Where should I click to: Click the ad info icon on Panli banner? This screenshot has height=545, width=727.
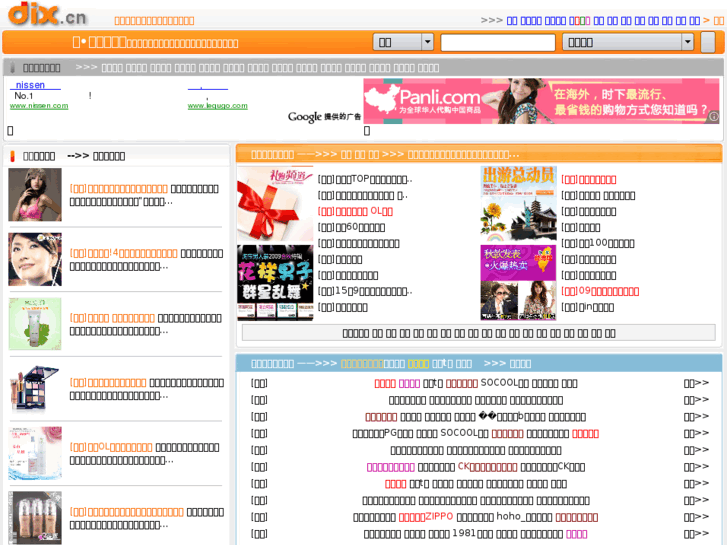(714, 117)
